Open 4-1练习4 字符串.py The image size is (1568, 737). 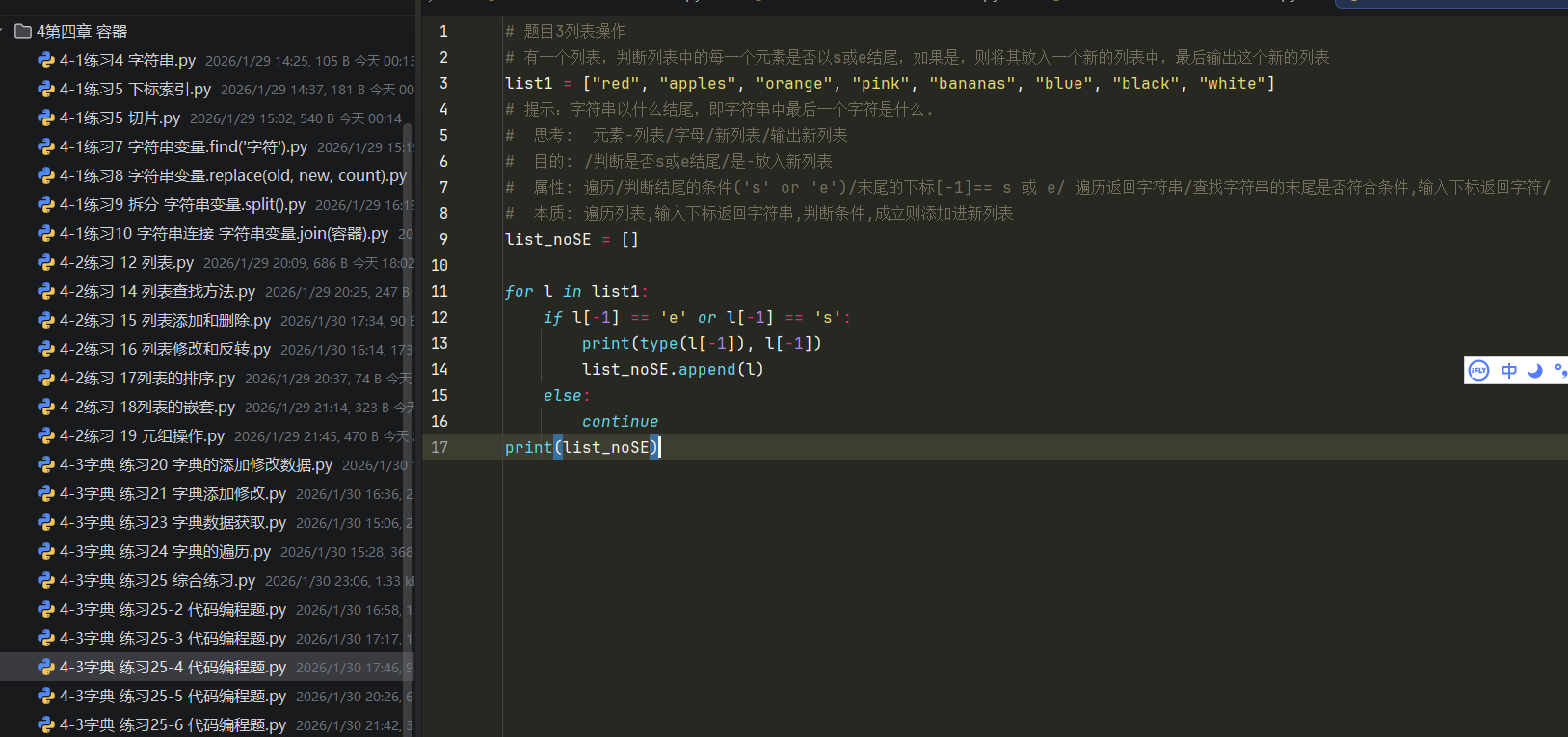[x=127, y=60]
